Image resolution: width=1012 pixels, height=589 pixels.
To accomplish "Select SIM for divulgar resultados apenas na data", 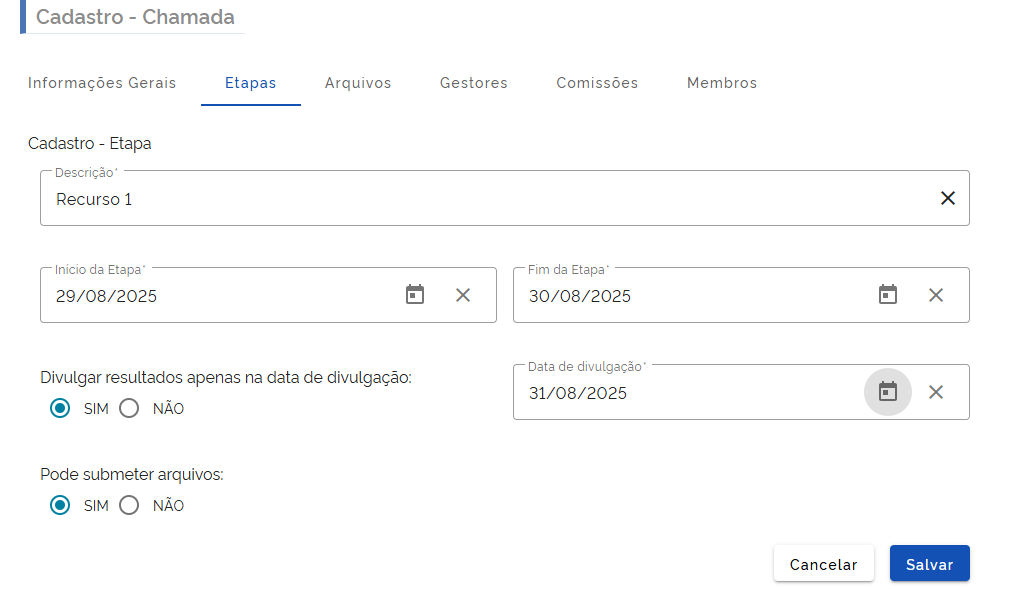I will [60, 408].
